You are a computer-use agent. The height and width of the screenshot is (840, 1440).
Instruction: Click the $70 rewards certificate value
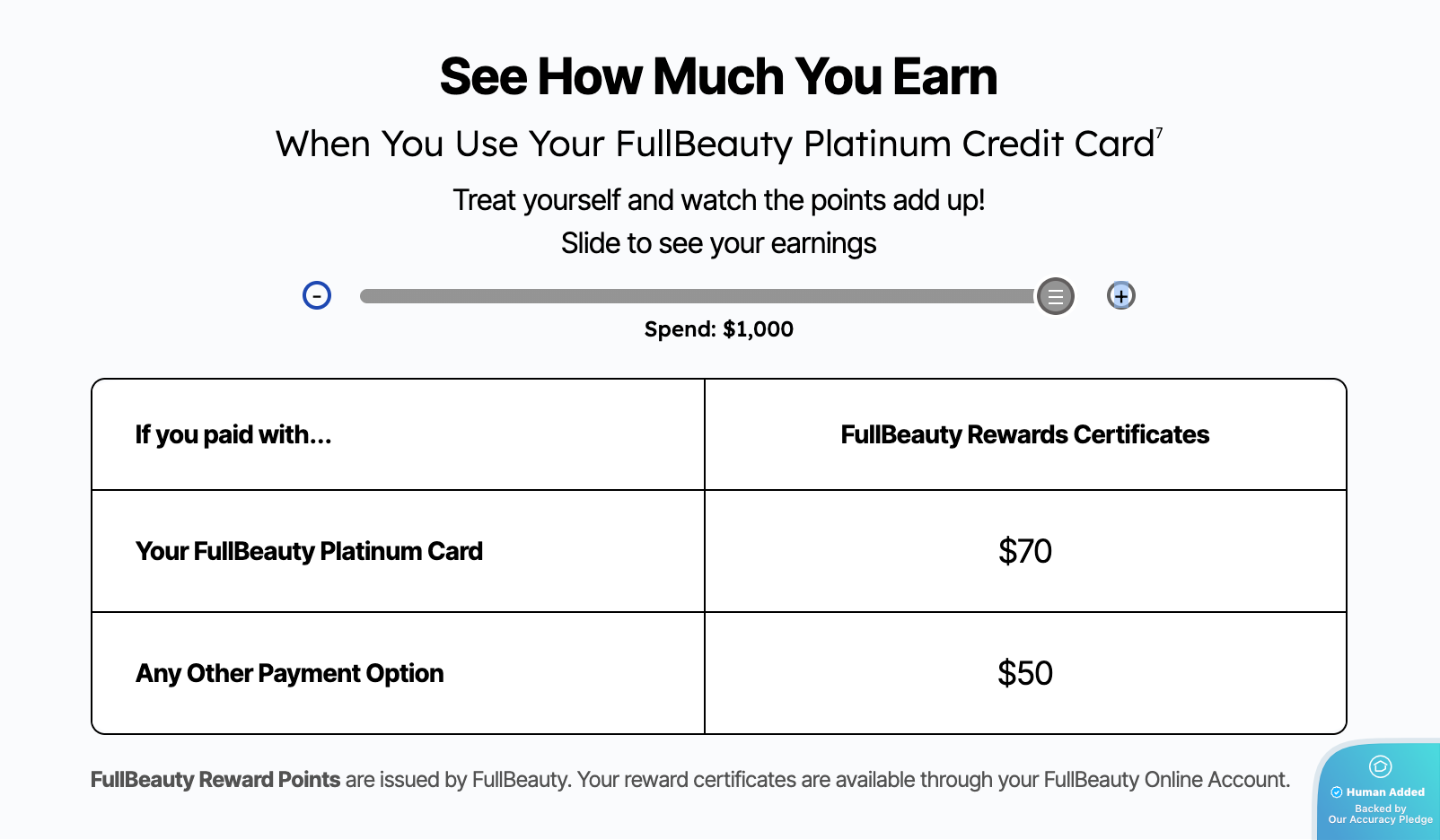point(1024,551)
